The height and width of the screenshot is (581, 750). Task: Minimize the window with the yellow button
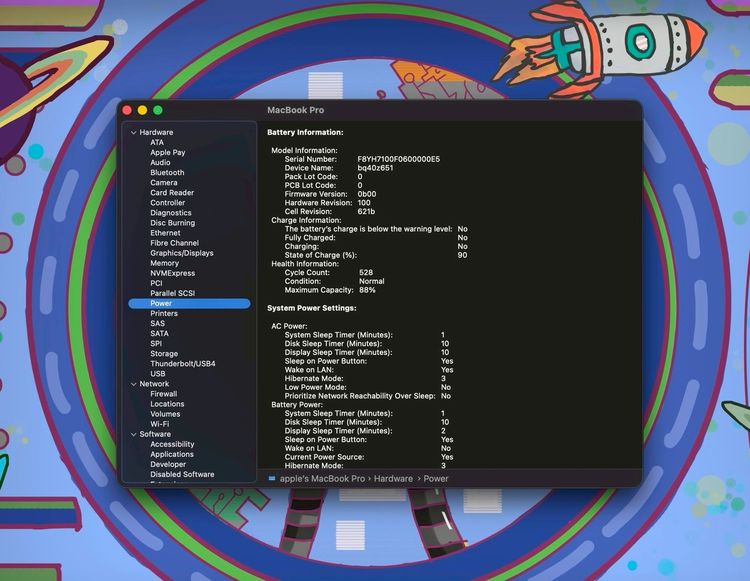click(142, 110)
